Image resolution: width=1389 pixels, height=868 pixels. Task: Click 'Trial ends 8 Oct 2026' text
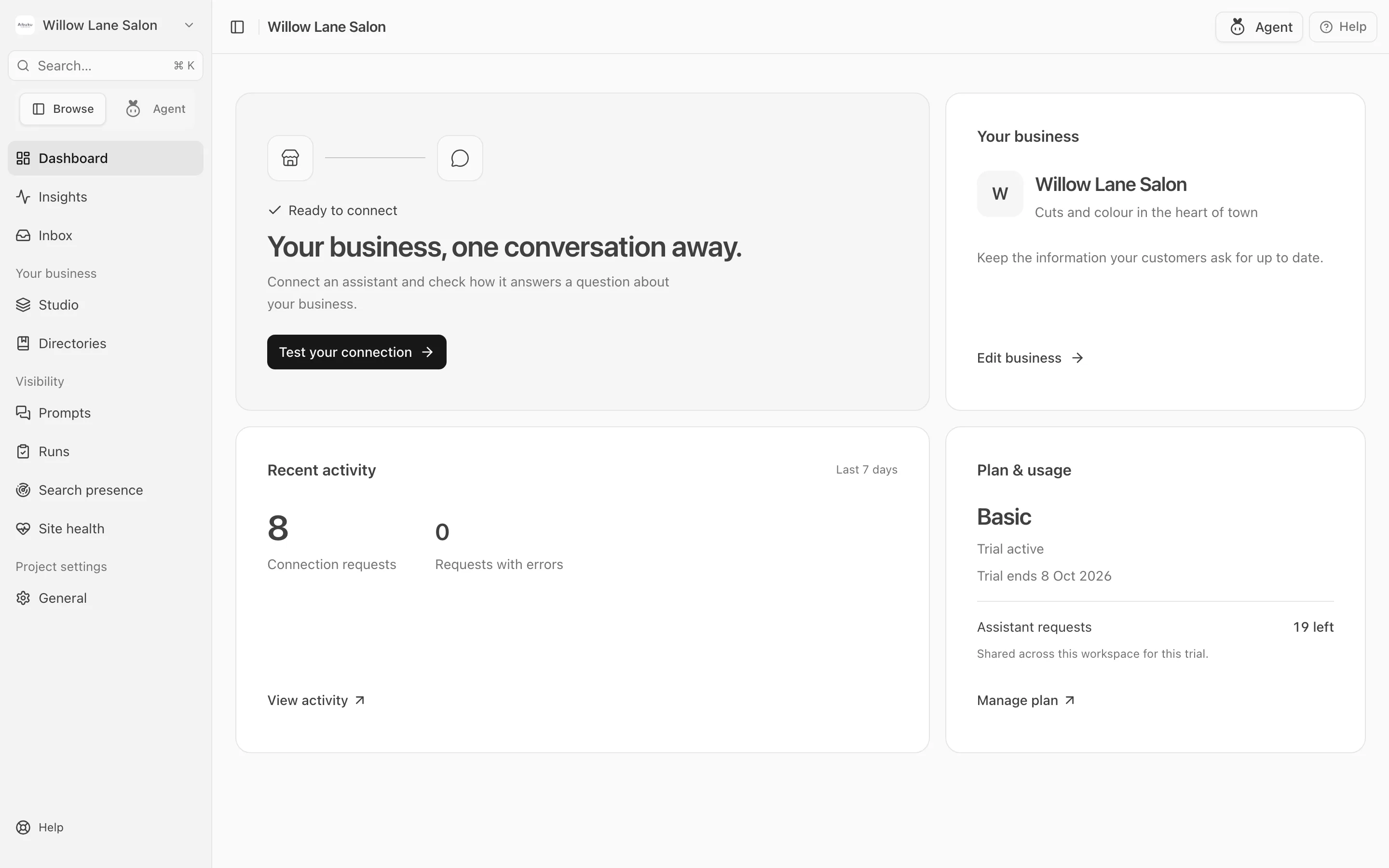(1044, 576)
